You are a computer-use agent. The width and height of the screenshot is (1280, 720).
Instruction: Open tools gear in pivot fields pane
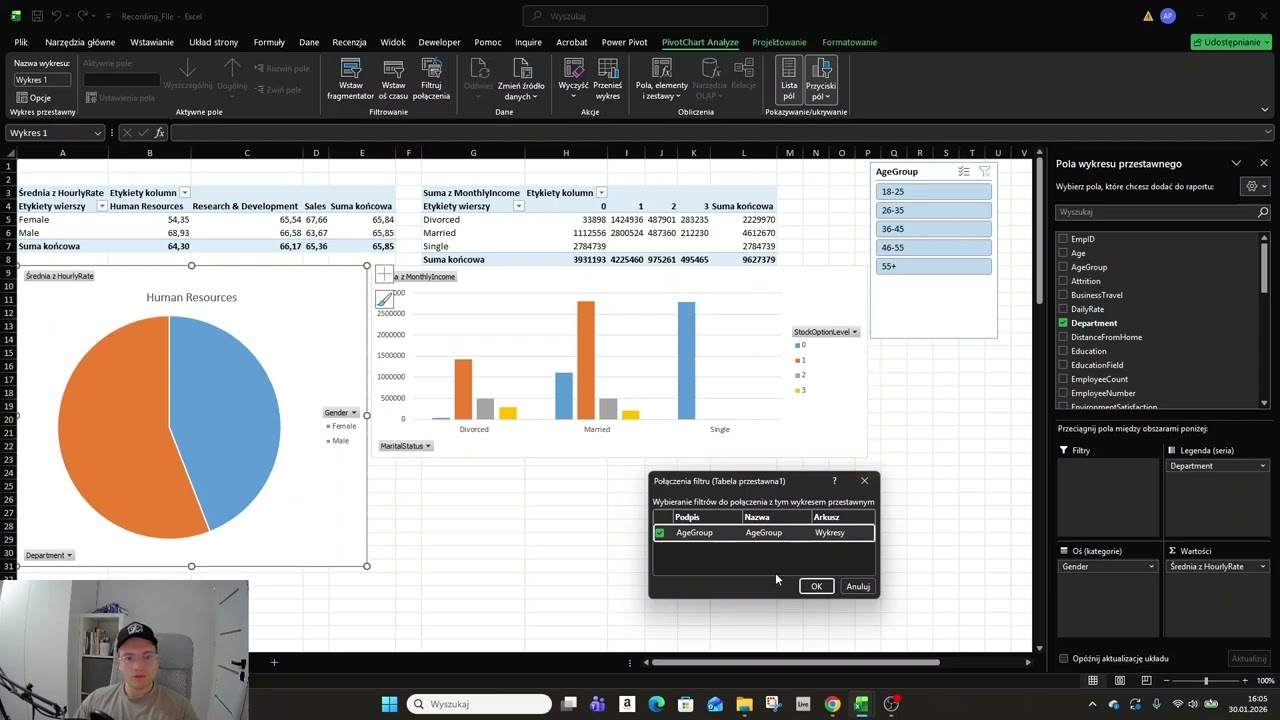(x=1254, y=186)
